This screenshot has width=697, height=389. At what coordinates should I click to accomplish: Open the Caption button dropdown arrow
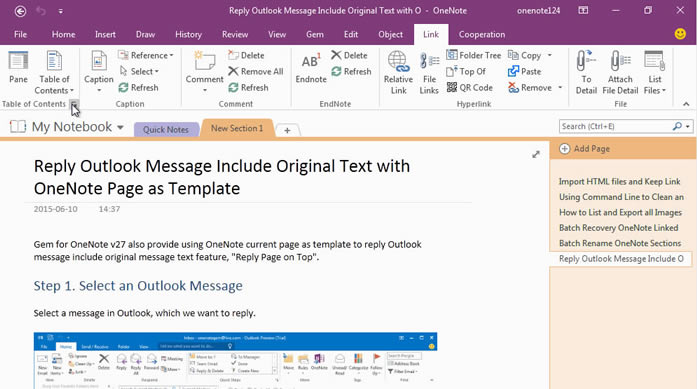99,90
